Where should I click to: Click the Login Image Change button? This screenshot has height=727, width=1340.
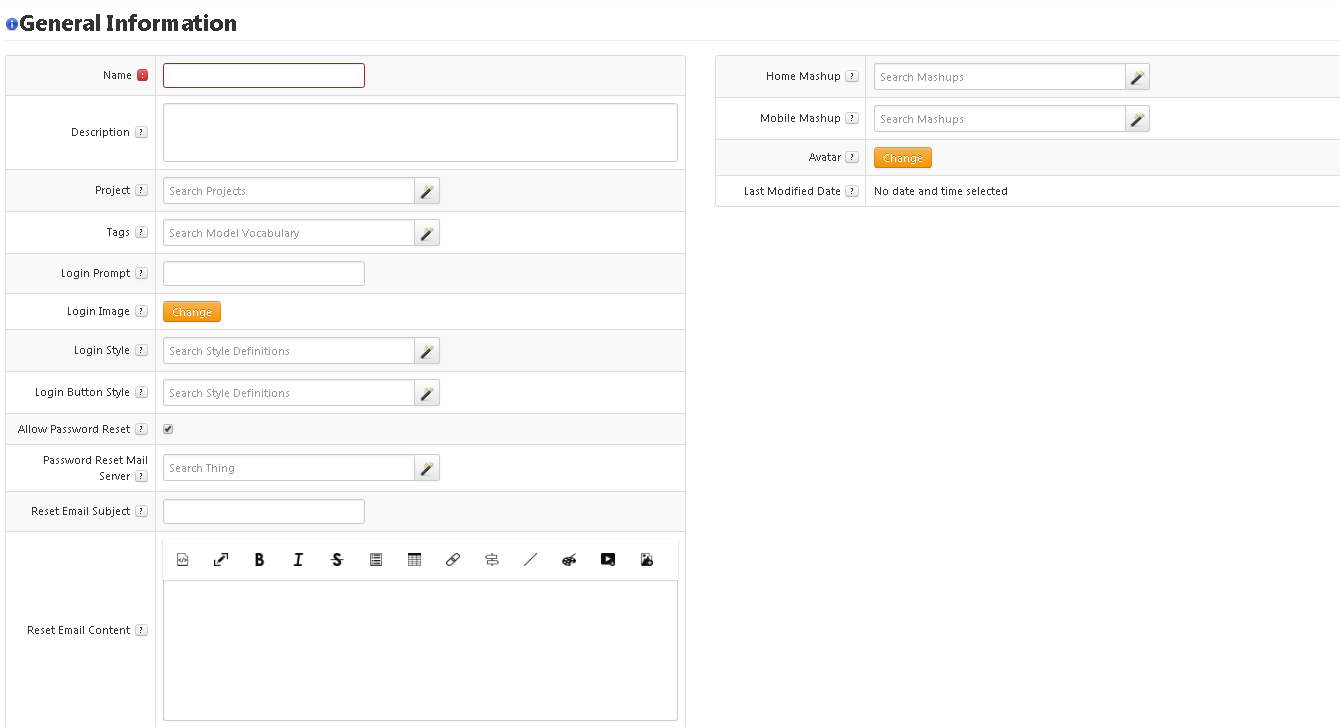192,312
